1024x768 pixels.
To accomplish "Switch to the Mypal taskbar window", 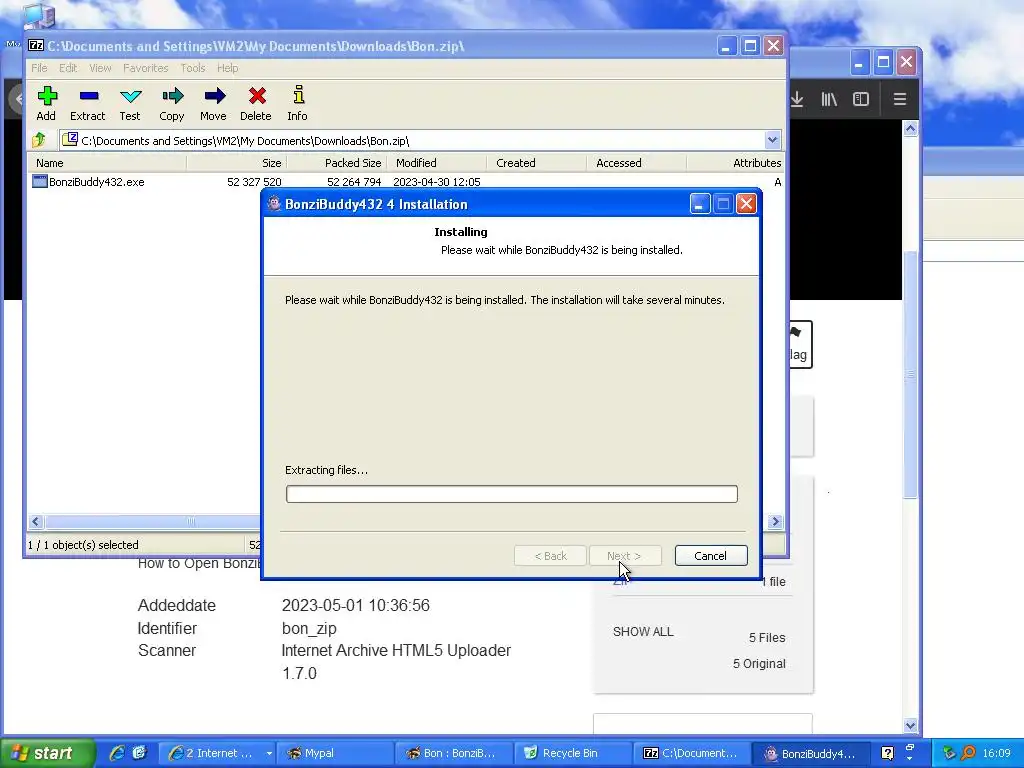I will click(x=334, y=754).
